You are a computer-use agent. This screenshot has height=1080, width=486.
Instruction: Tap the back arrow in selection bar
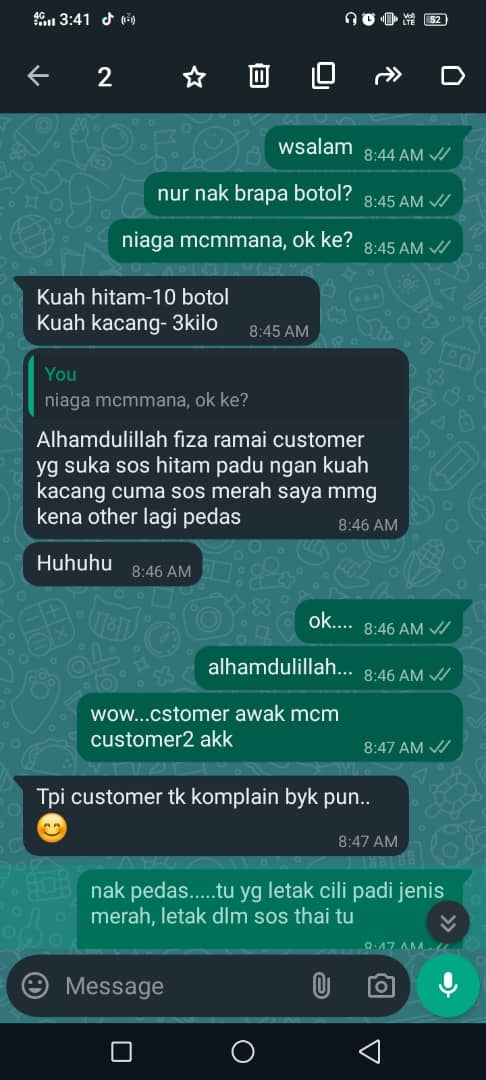[39, 76]
